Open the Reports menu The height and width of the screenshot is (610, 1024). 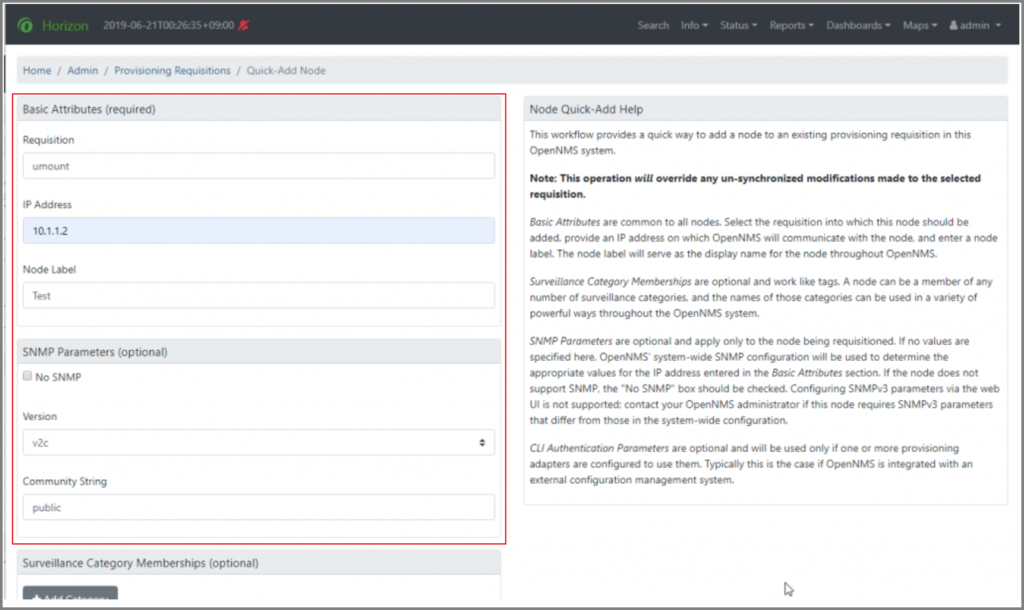[792, 25]
